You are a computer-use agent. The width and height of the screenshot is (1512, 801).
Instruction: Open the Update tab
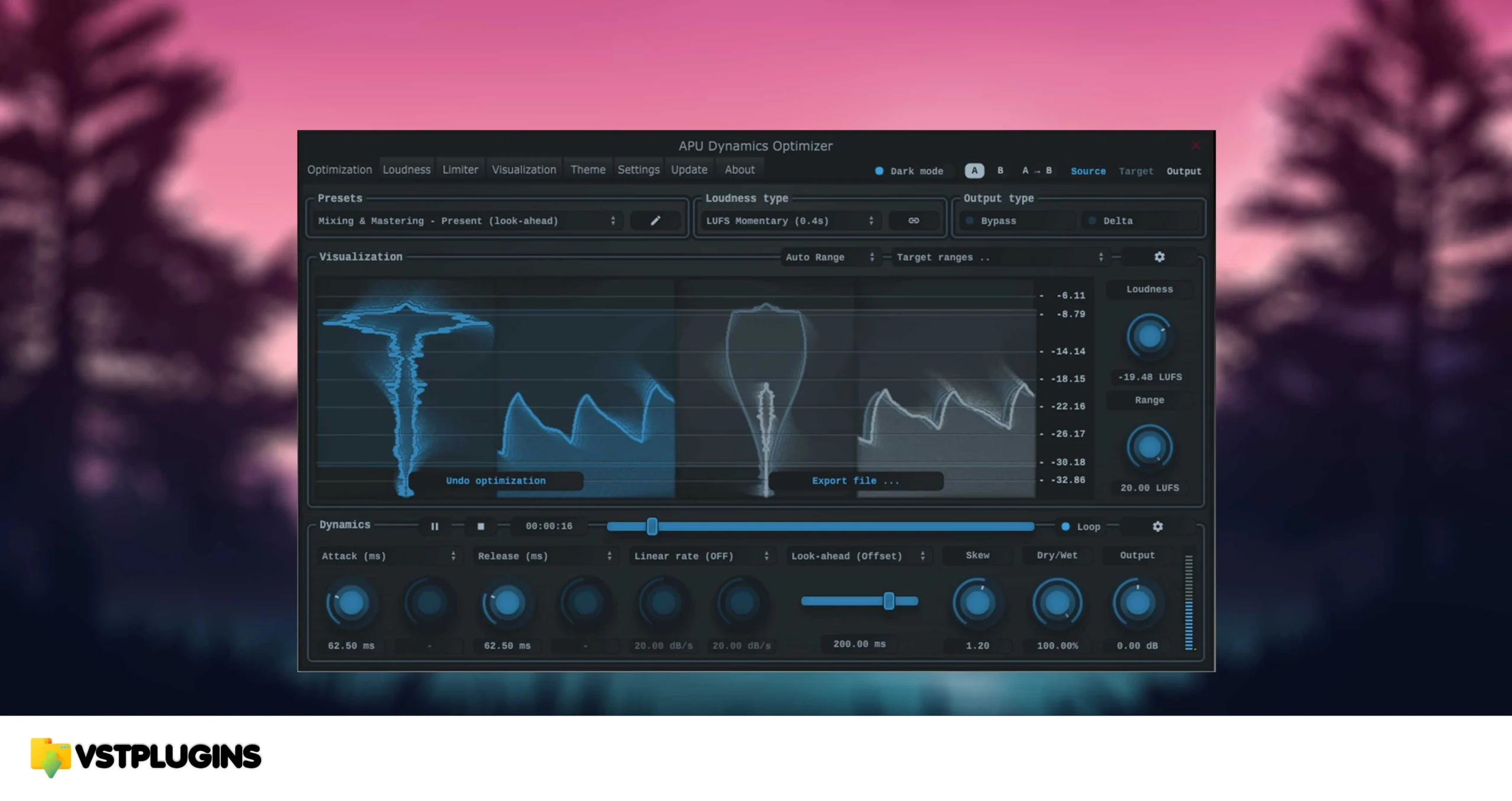(689, 170)
